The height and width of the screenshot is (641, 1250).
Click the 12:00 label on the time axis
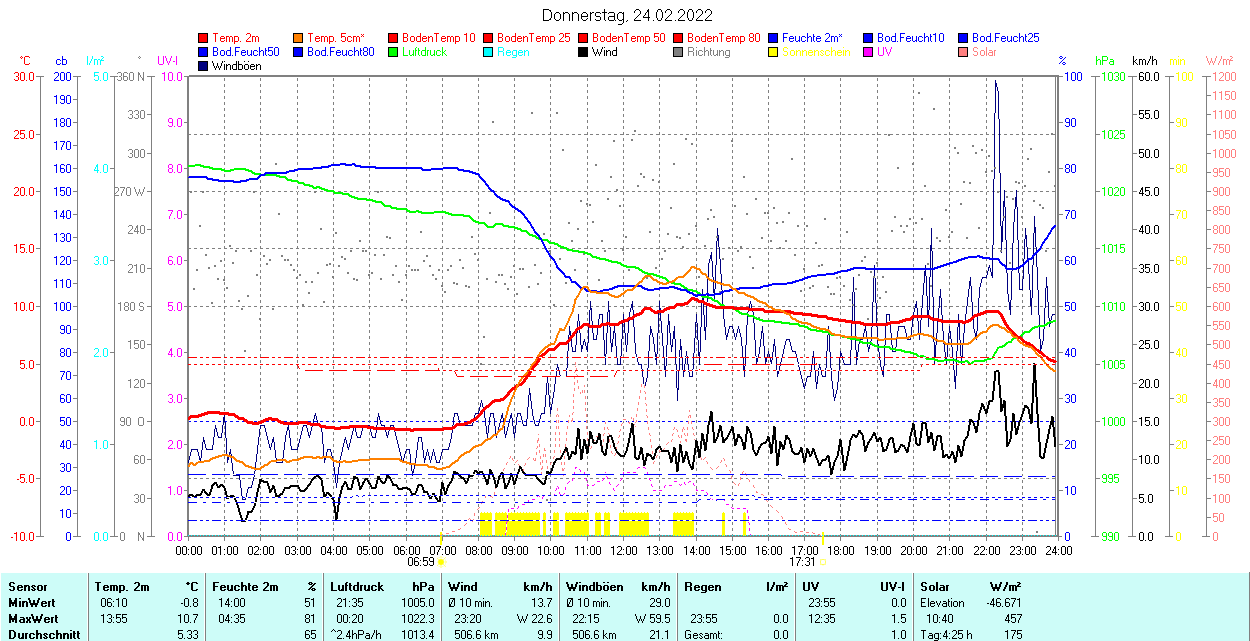point(624,550)
